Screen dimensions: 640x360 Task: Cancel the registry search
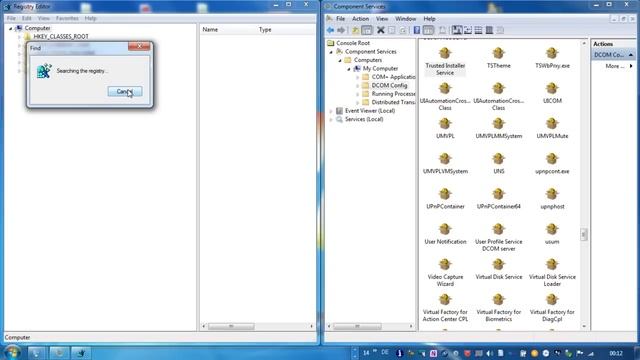(x=125, y=91)
